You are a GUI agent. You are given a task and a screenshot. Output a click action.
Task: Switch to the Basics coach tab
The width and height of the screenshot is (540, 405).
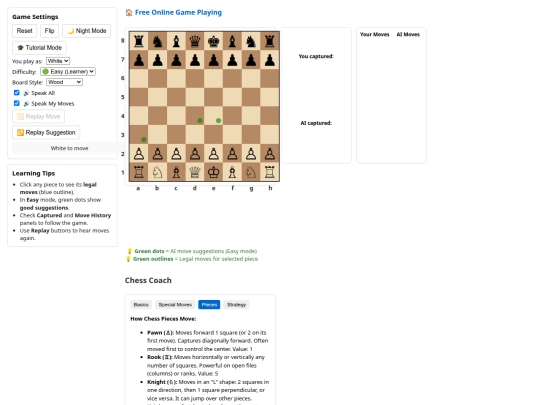141,305
